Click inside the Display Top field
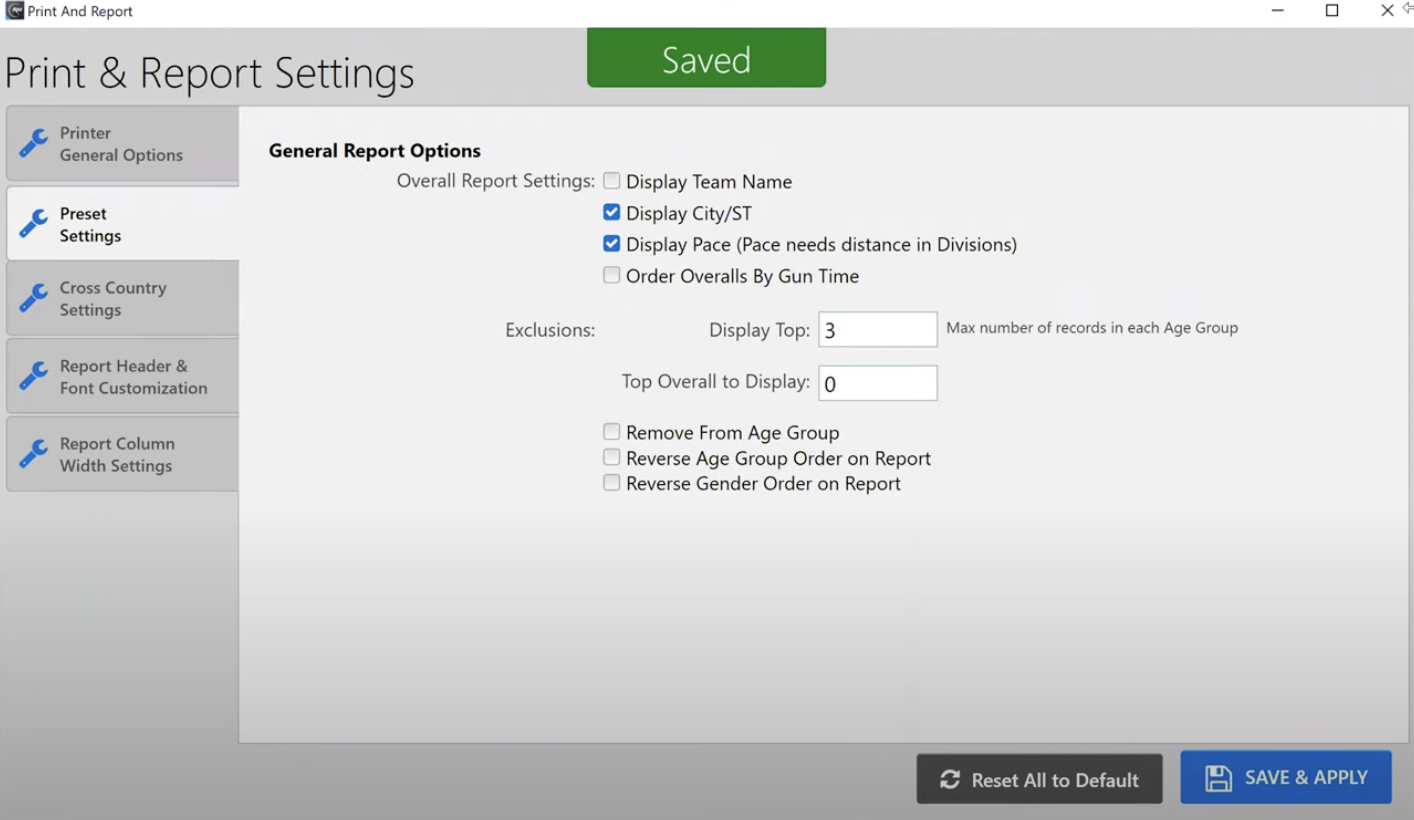 point(877,330)
